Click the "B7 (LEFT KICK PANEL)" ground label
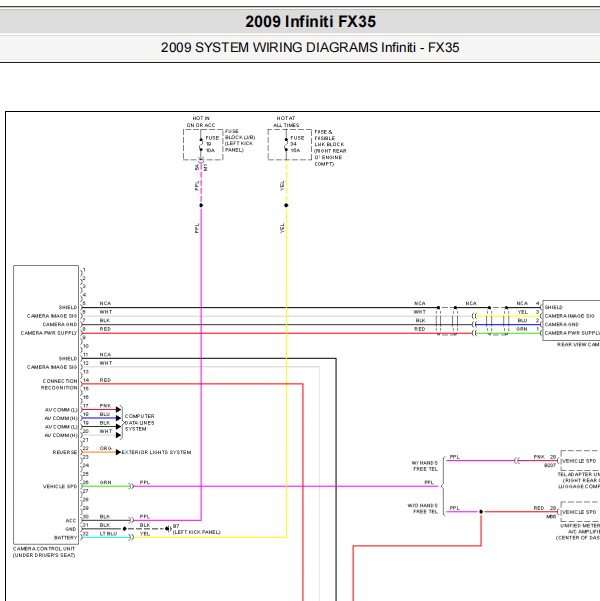Image resolution: width=600 pixels, height=601 pixels. (x=196, y=529)
